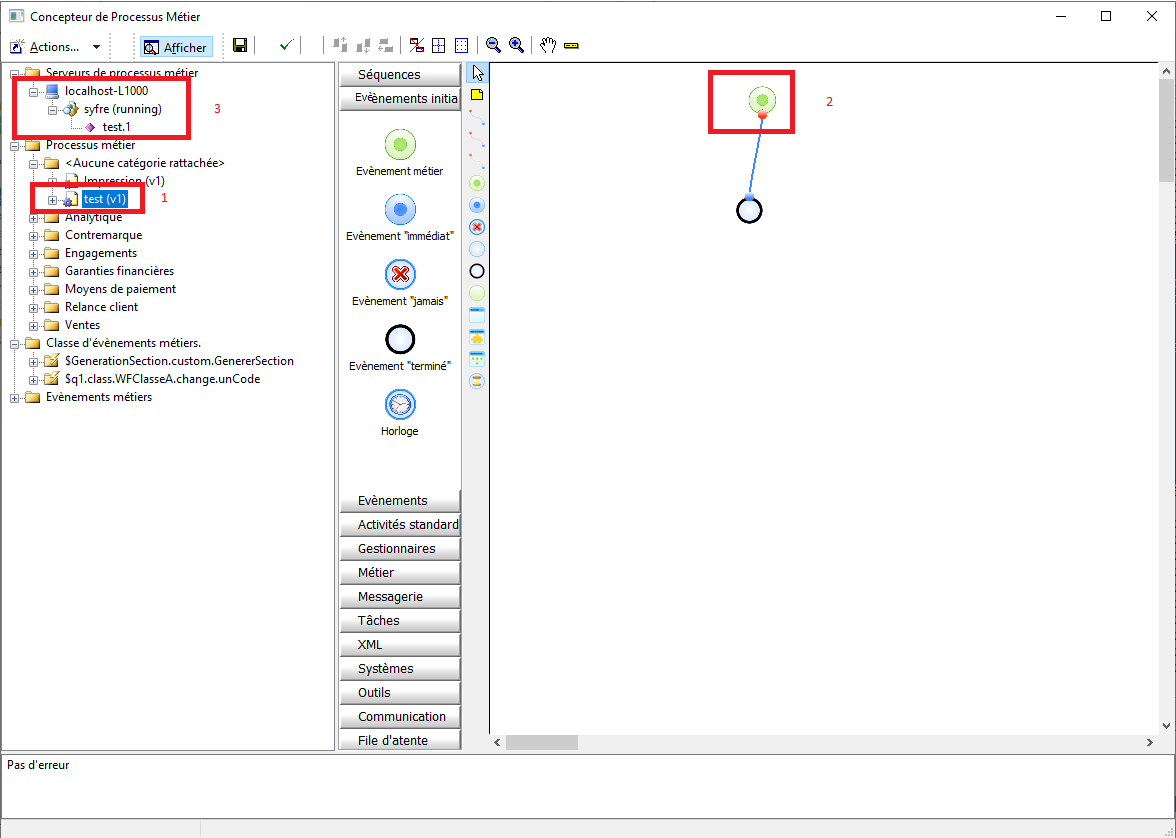Pick the window icon with green dots

click(x=476, y=359)
